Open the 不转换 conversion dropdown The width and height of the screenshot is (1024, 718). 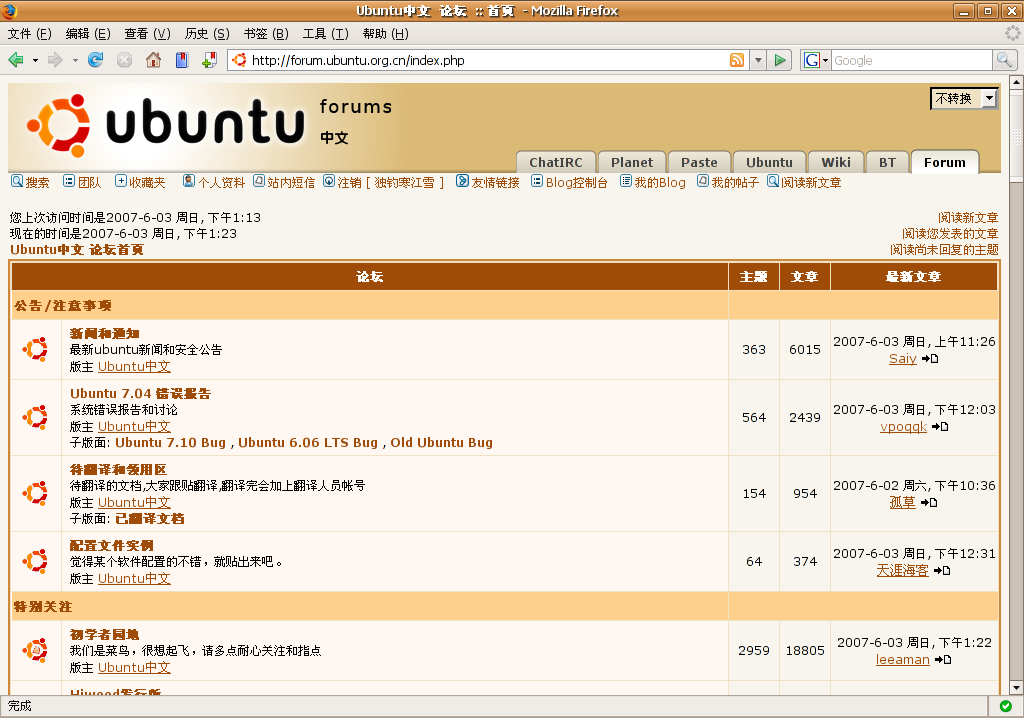[964, 99]
